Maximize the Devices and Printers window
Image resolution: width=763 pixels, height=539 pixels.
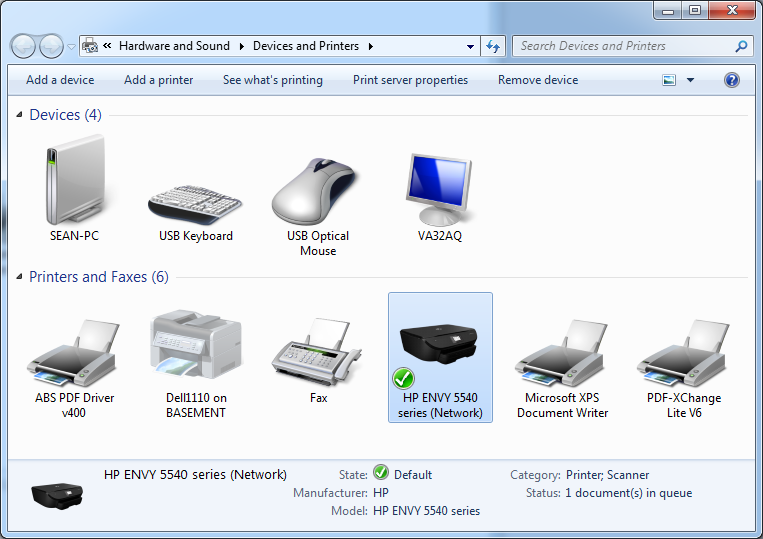point(694,10)
